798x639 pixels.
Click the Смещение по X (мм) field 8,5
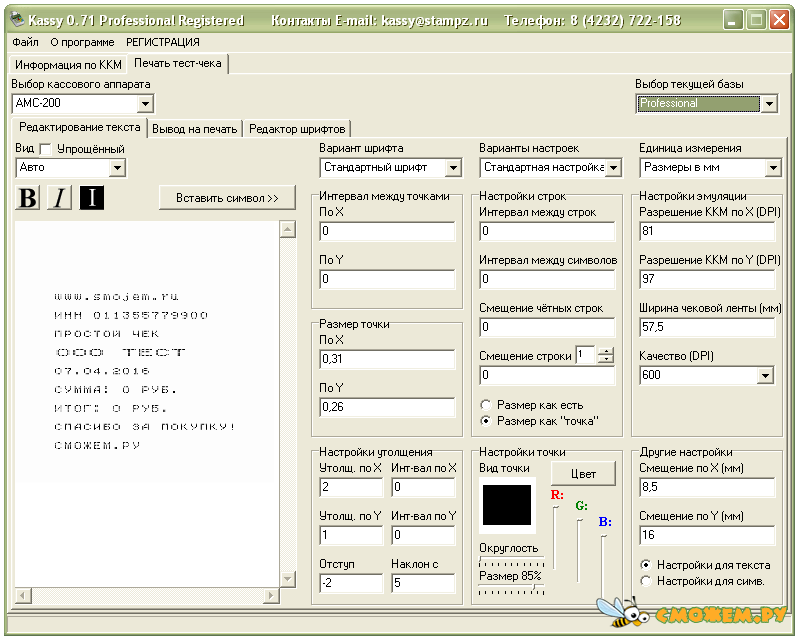707,487
